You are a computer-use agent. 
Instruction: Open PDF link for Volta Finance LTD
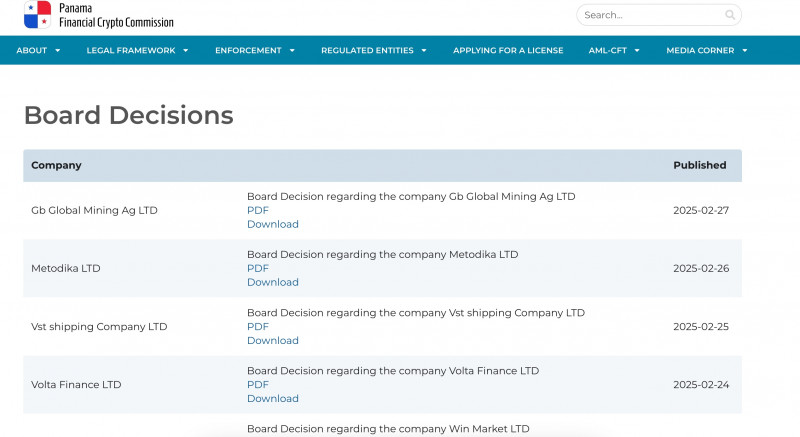click(x=258, y=384)
